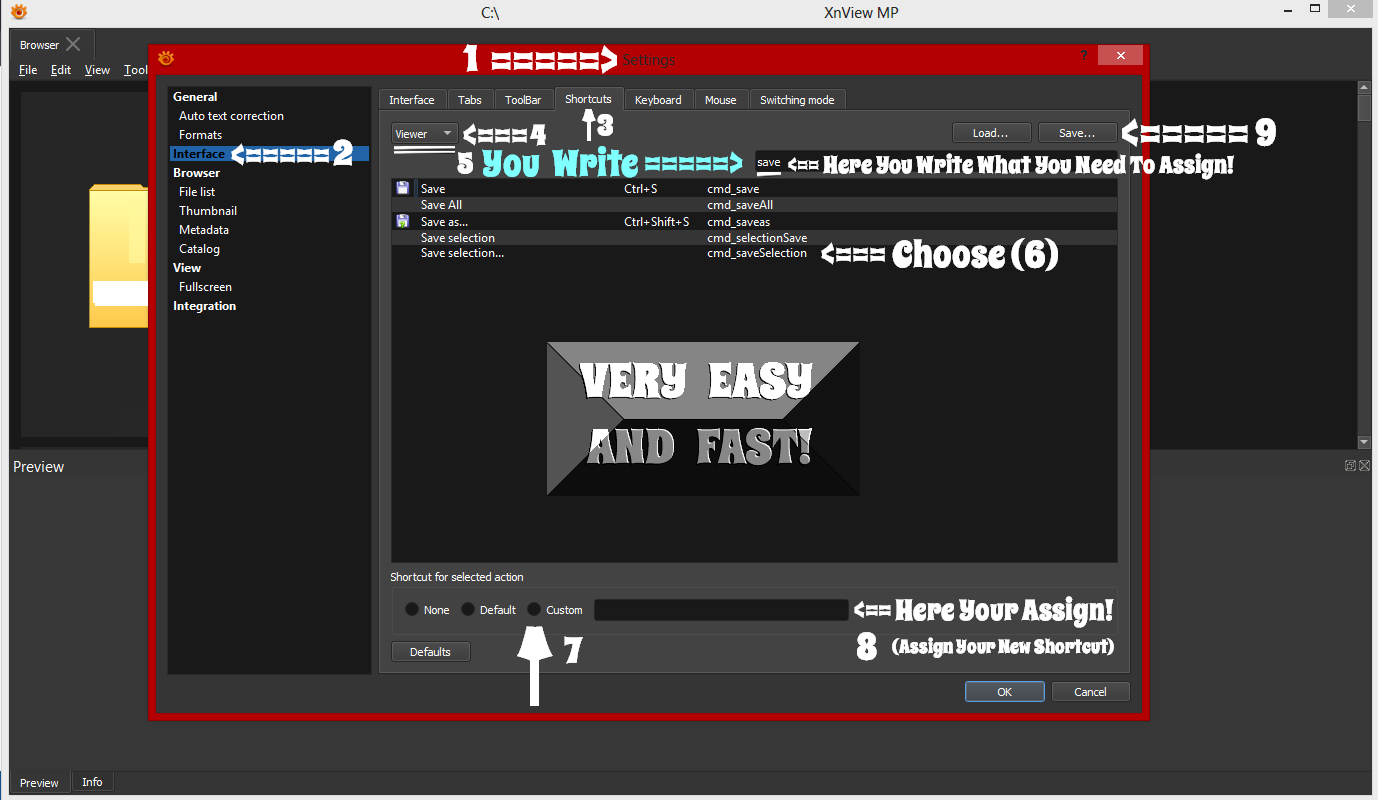This screenshot has height=800, width=1378.
Task: Click the "Ctrl+S" shortcut cell
Action: (640, 188)
